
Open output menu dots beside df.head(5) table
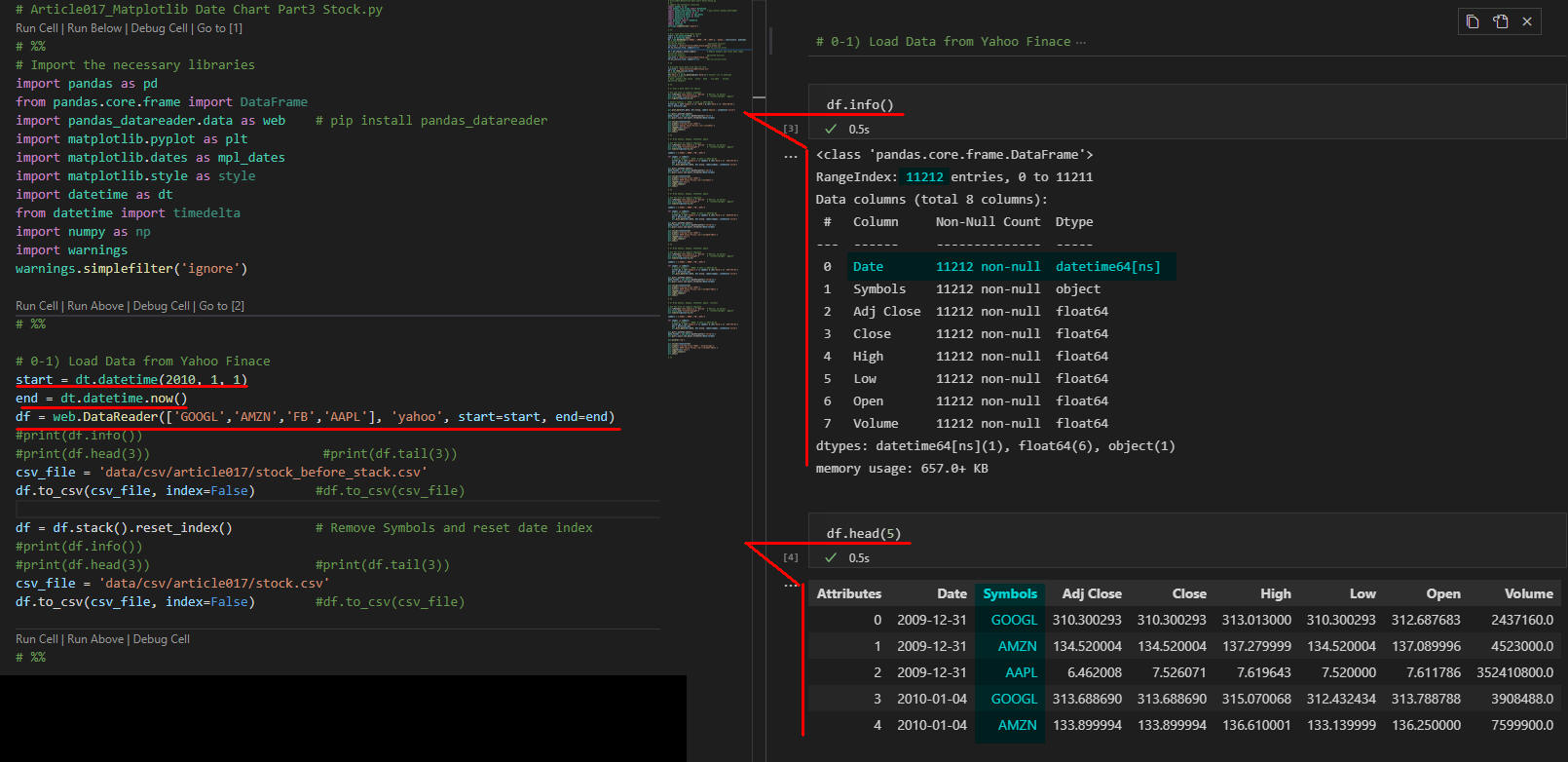click(x=791, y=585)
